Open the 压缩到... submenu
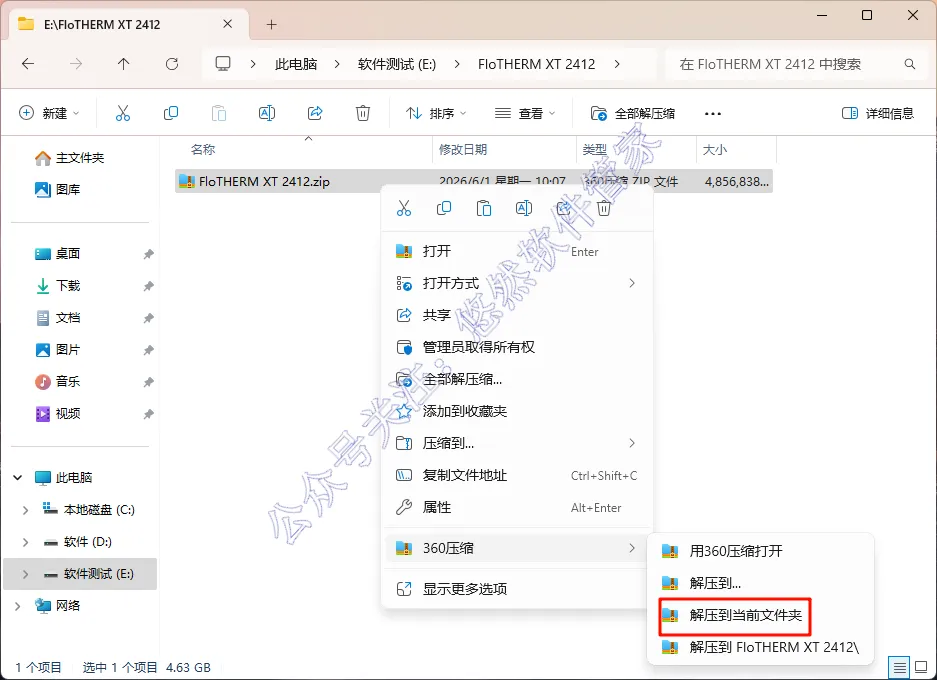Screen dimensions: 937x680 [x=517, y=443]
